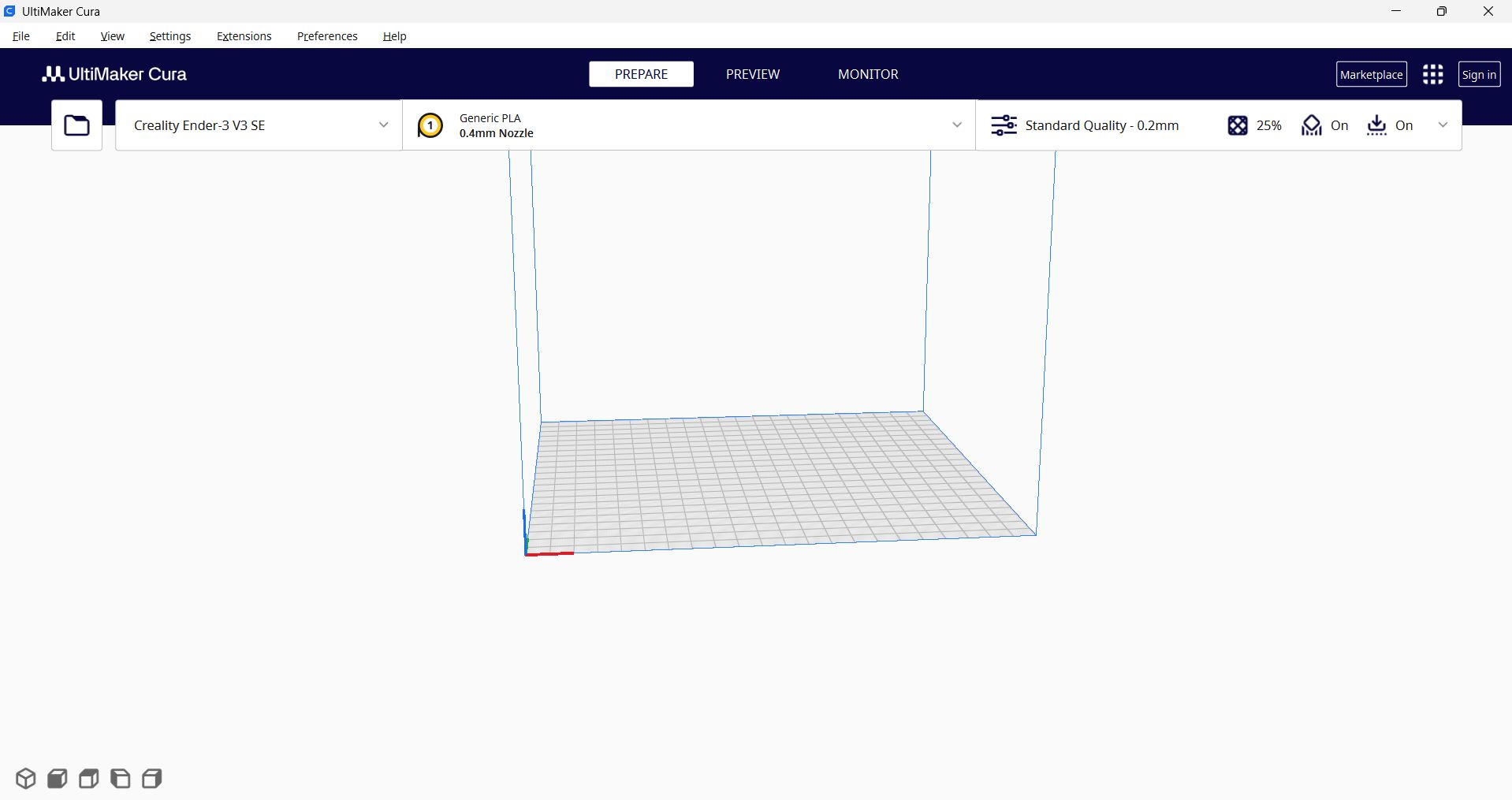This screenshot has height=800, width=1512.
Task: Click the applications grid icon near Sign in
Action: click(x=1432, y=73)
